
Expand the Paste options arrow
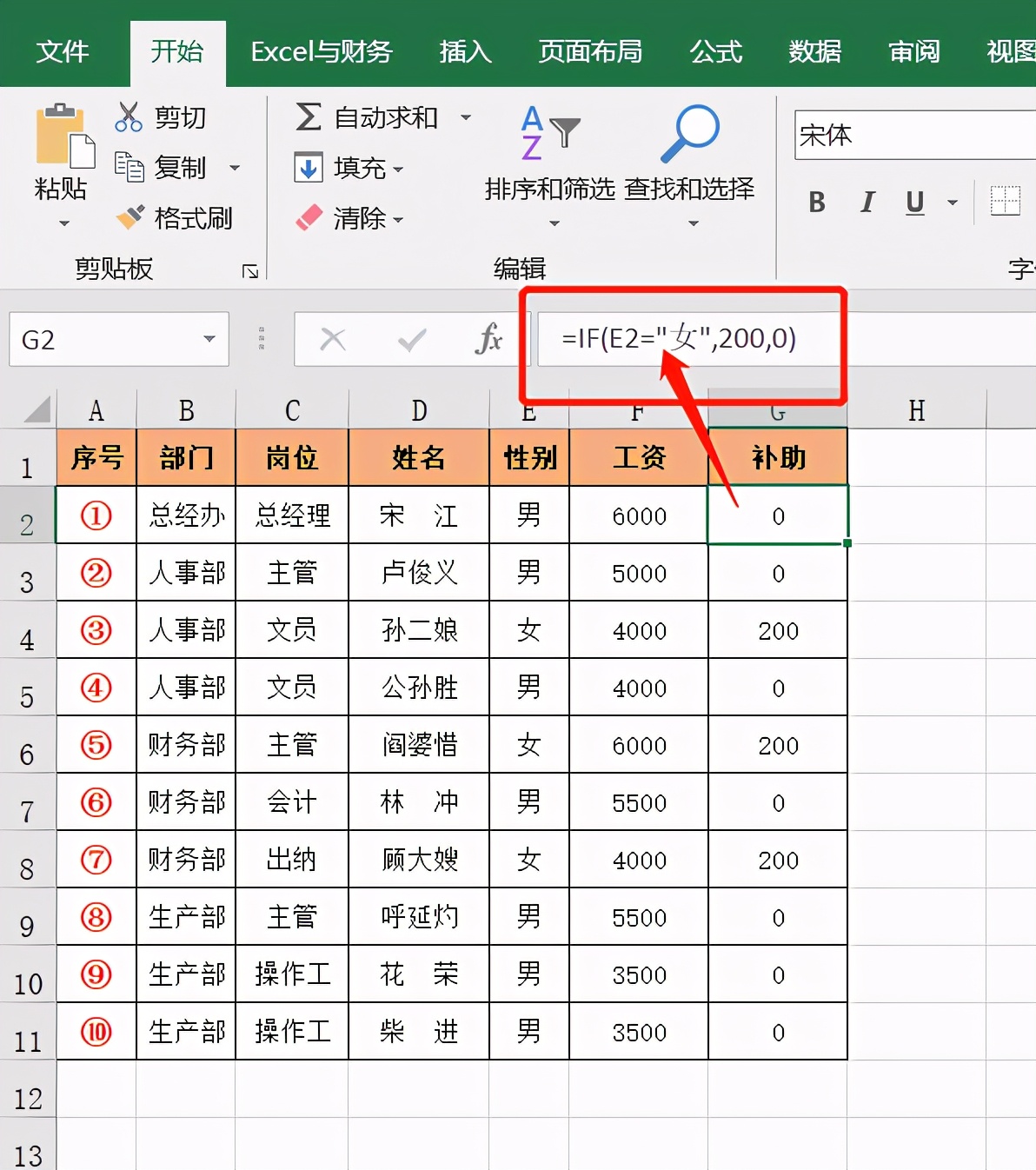pos(63,223)
